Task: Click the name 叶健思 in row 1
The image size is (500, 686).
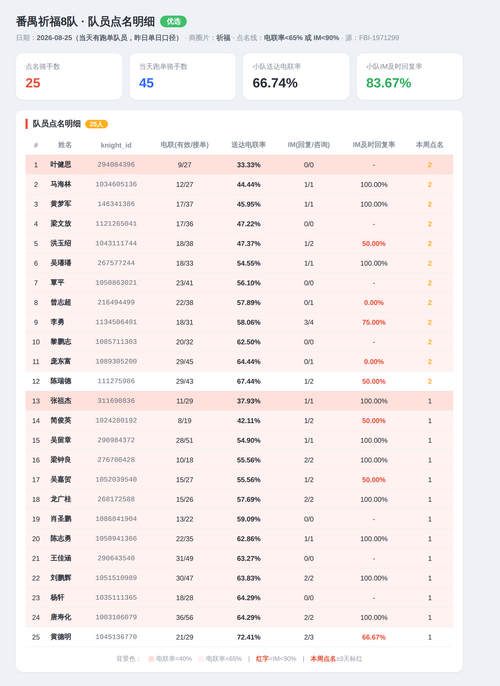Action: point(61,165)
